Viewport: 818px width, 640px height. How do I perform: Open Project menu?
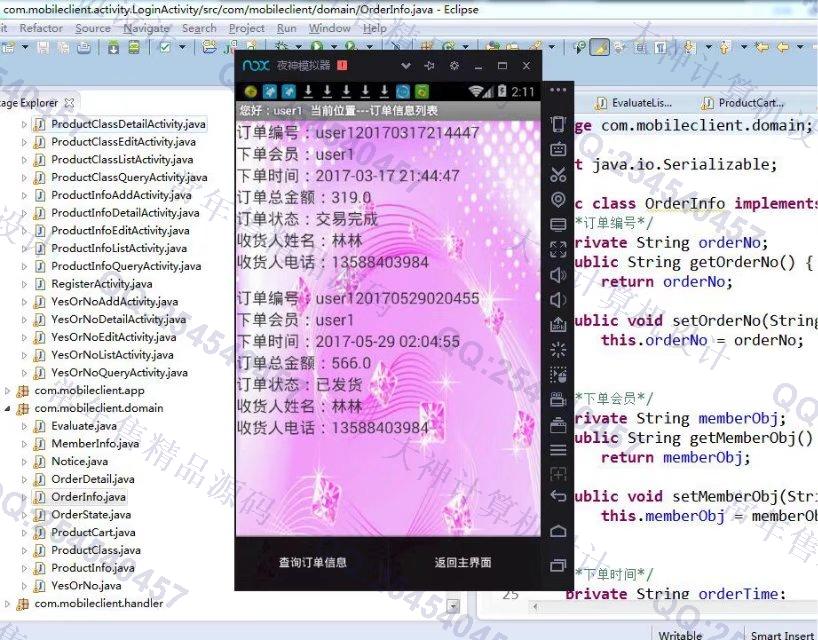click(x=247, y=28)
